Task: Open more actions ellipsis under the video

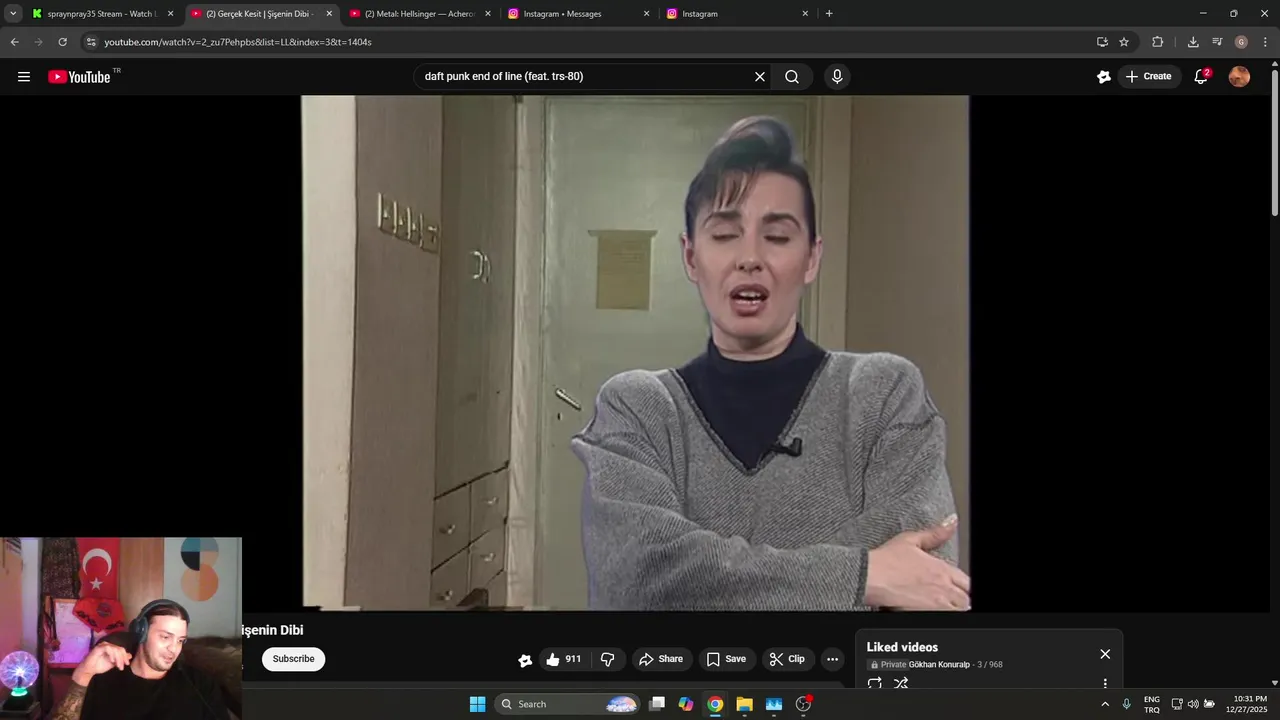Action: pyautogui.click(x=832, y=659)
